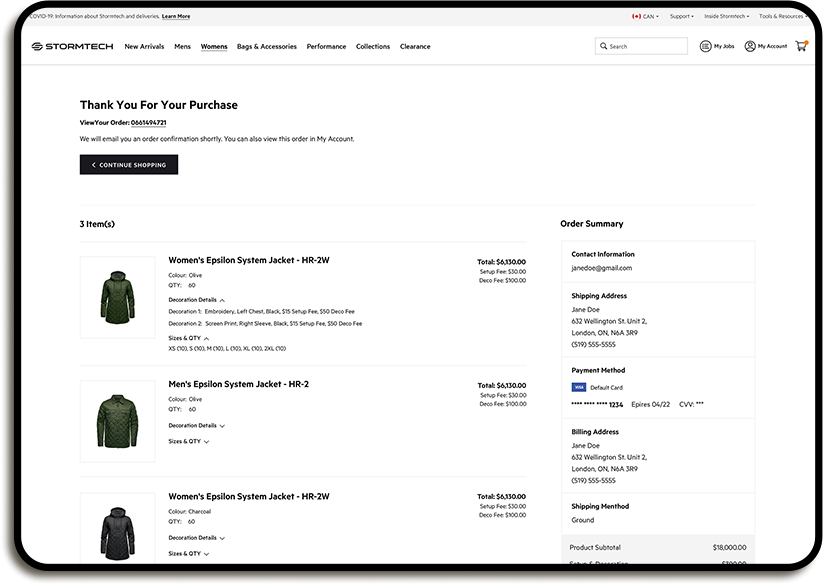The image size is (823, 584).
Task: Click the Learn More COVID-19 link
Action: [x=176, y=15]
